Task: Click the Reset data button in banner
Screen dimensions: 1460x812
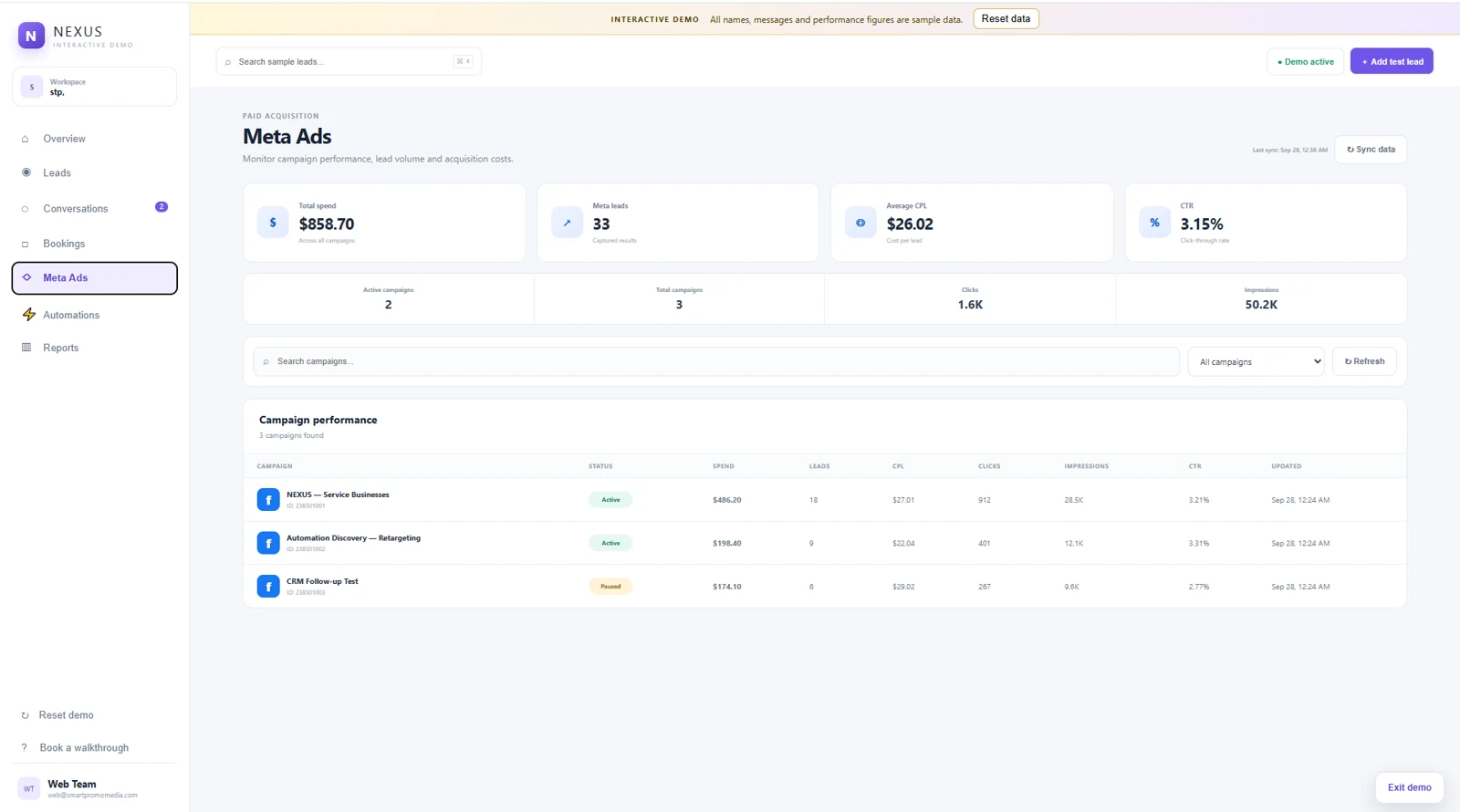Action: point(1006,18)
